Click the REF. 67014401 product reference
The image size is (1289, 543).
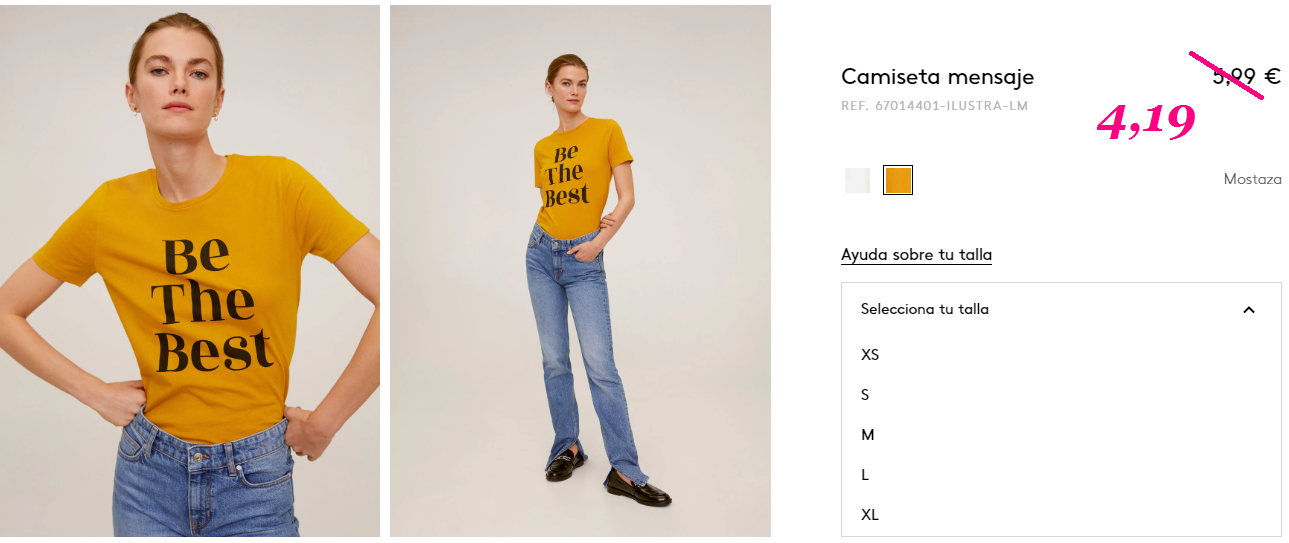coord(934,106)
